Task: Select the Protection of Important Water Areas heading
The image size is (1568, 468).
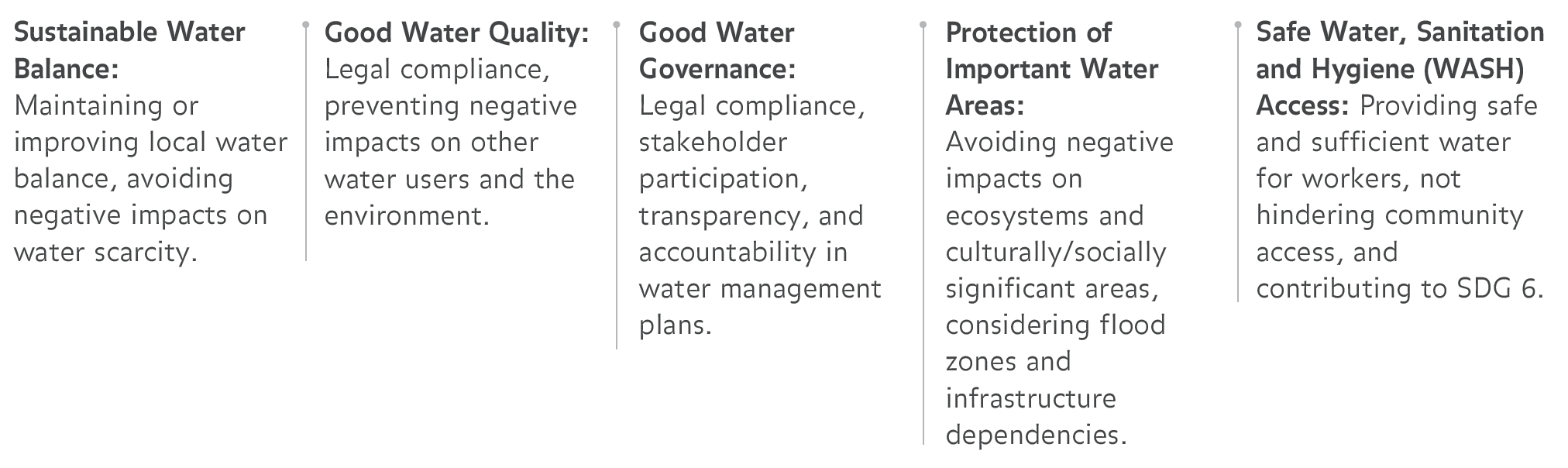Action: click(1052, 69)
